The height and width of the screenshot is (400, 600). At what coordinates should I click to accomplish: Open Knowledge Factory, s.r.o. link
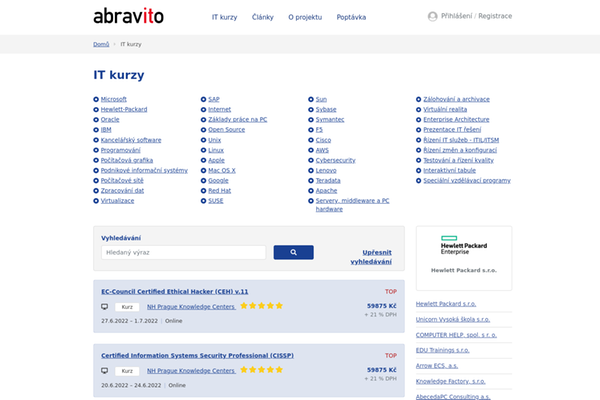pos(451,381)
